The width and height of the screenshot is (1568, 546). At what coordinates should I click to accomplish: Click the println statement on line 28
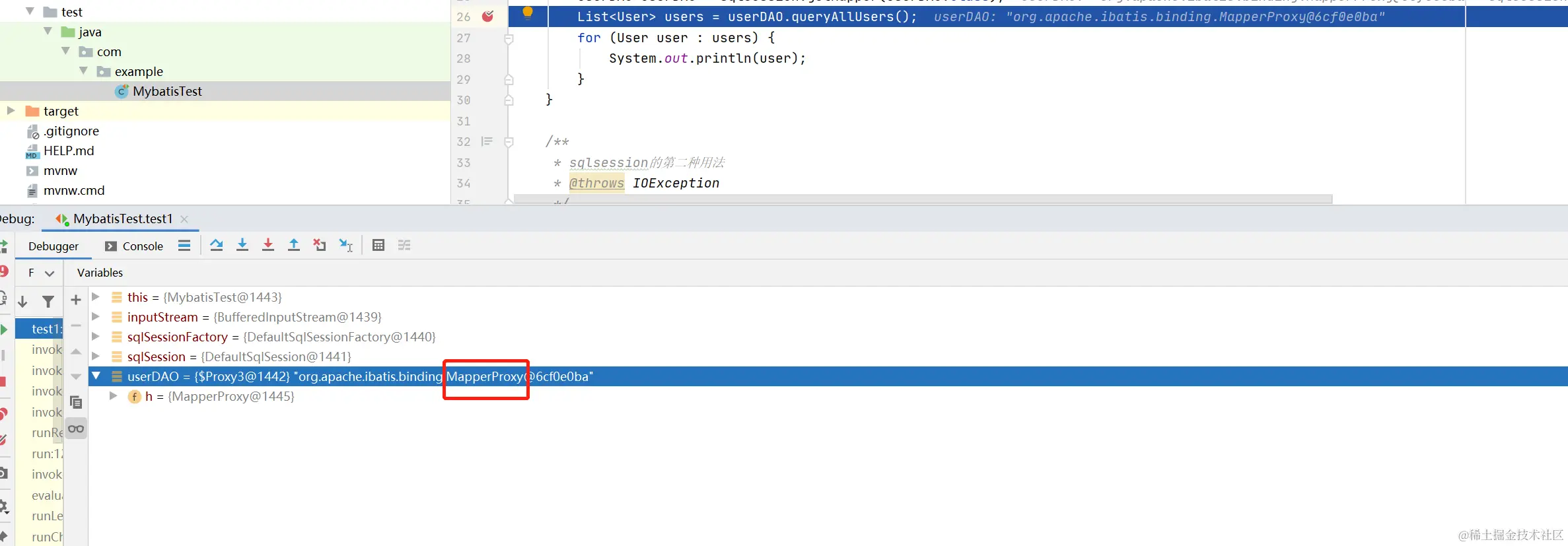[707, 58]
